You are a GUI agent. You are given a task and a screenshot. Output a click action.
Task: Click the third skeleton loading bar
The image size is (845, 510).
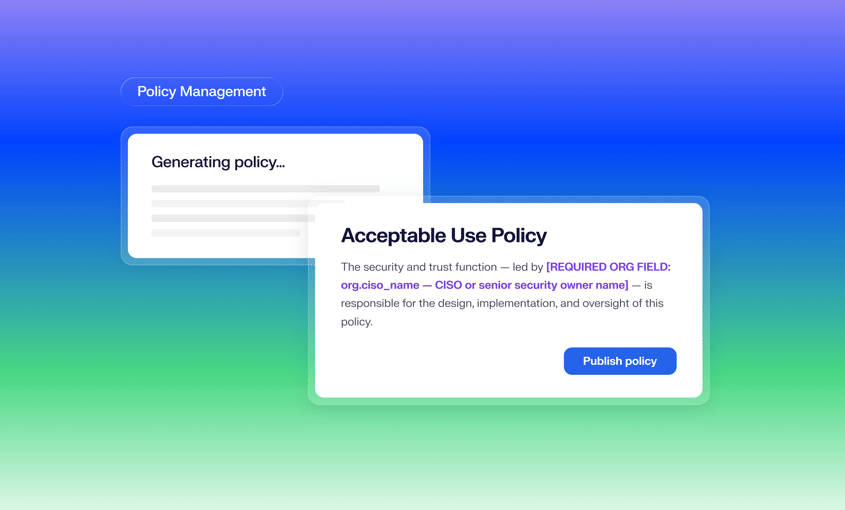(x=233, y=218)
